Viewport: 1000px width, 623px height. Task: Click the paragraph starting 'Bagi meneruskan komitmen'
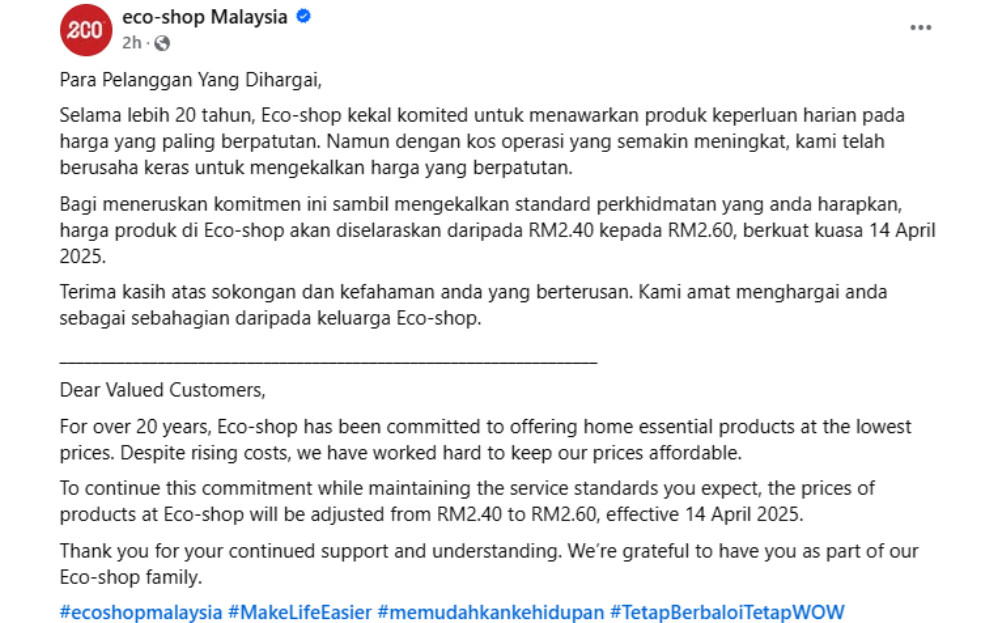[x=497, y=230]
